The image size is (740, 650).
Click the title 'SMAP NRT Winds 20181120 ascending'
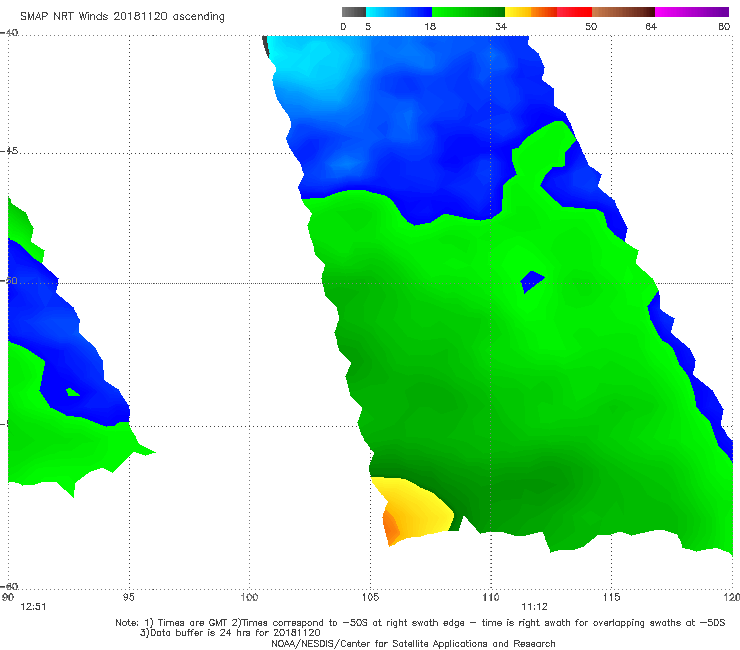(122, 16)
